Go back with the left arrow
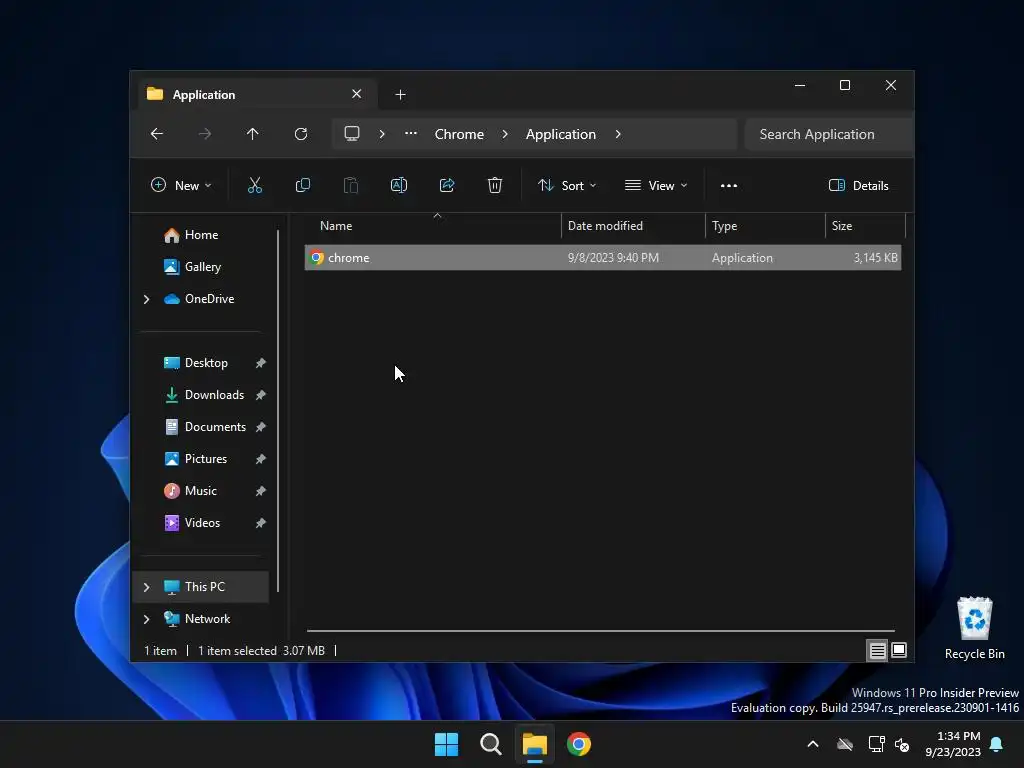 point(157,134)
